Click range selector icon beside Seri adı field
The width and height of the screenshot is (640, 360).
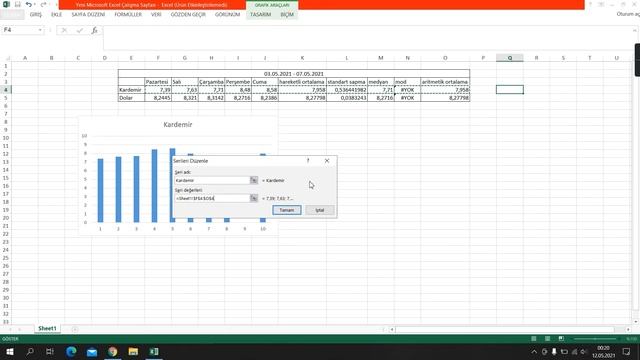(254, 180)
